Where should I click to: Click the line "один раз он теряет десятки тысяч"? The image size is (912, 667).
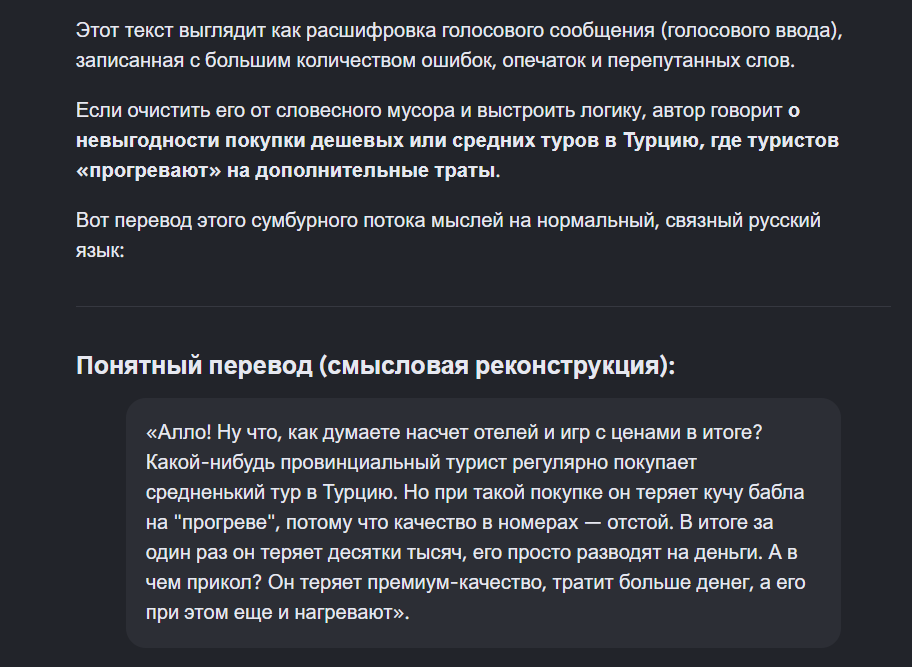point(306,552)
